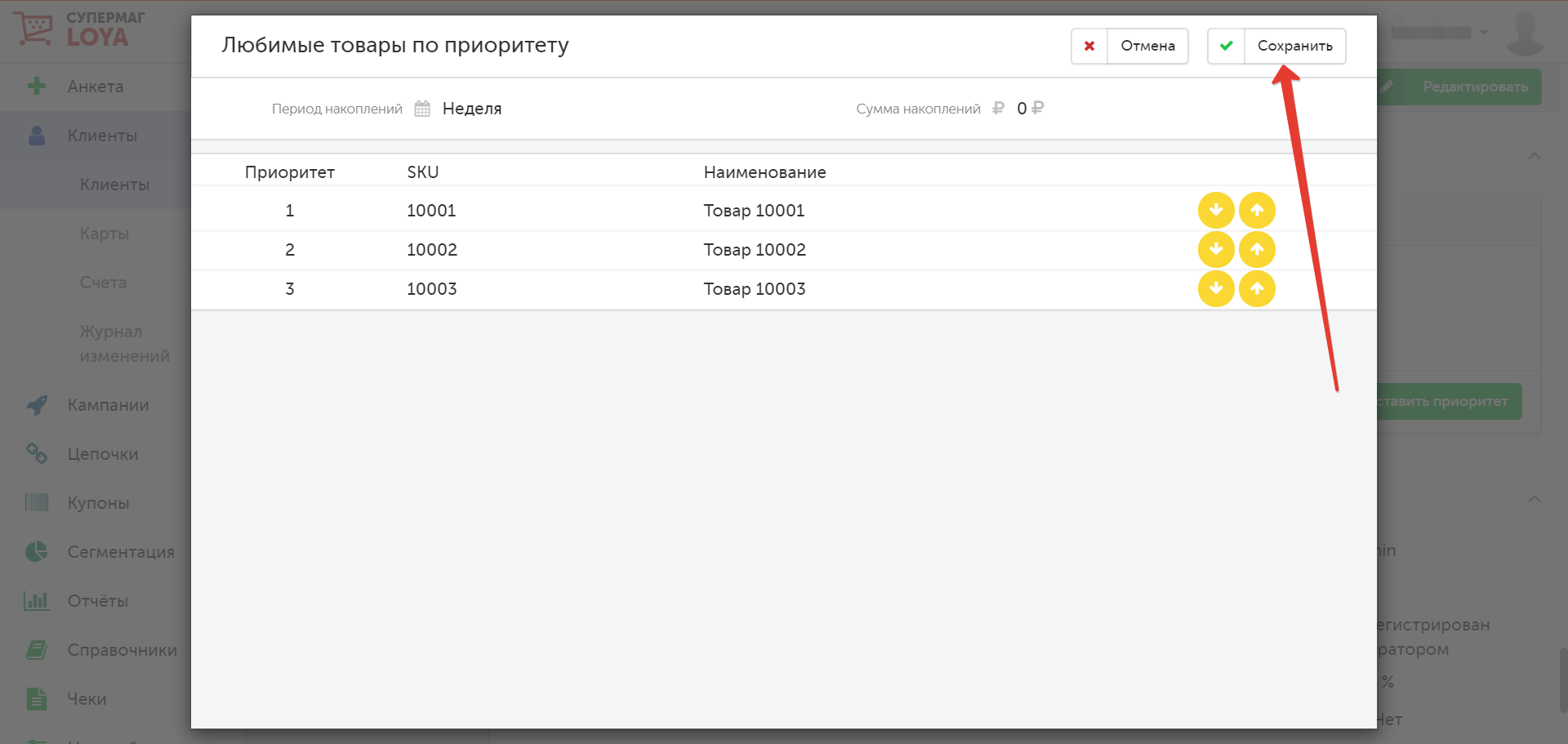
Task: Click the SKU column header
Action: [423, 172]
